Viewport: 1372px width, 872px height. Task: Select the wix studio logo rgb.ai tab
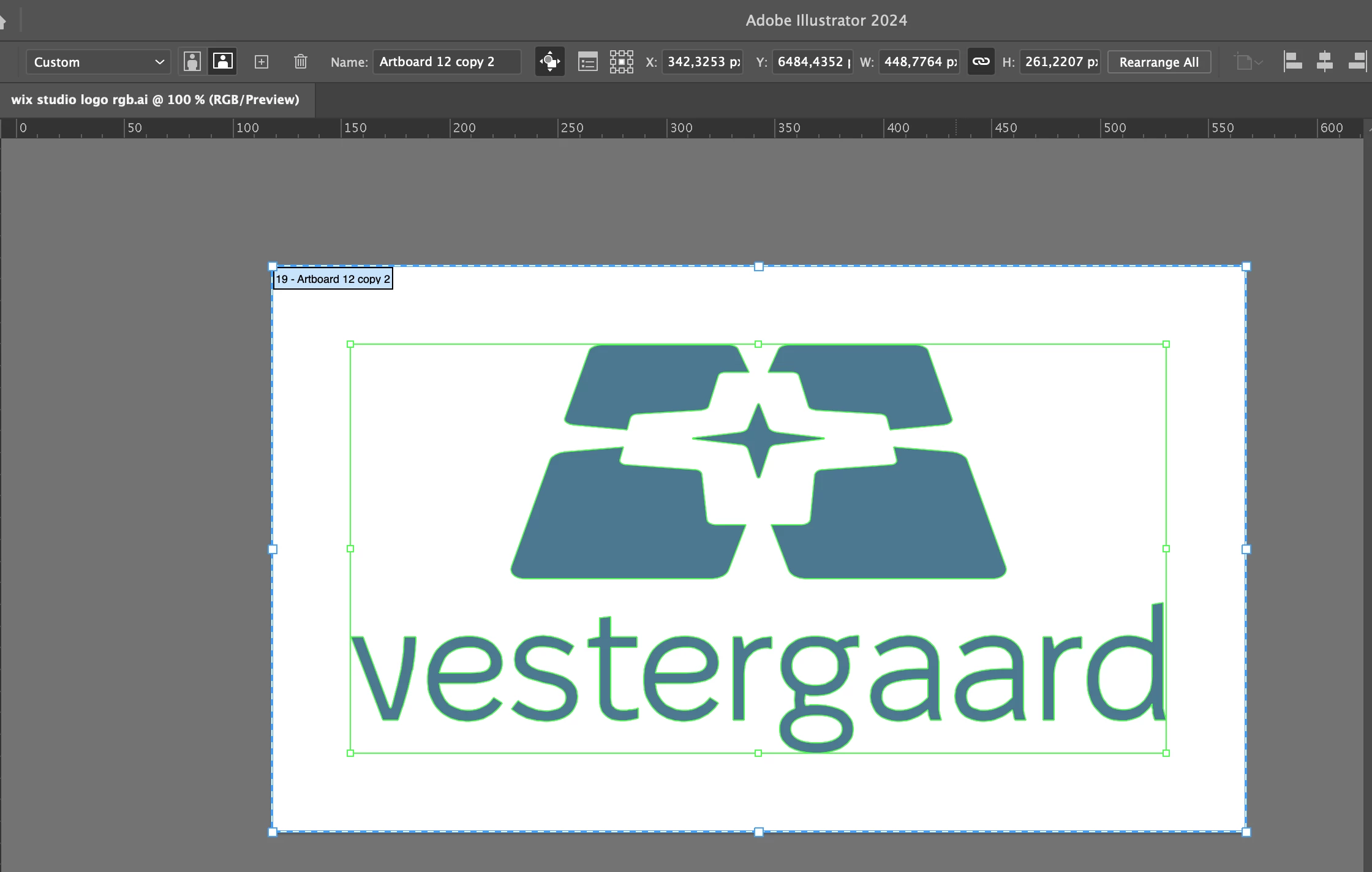pos(156,100)
